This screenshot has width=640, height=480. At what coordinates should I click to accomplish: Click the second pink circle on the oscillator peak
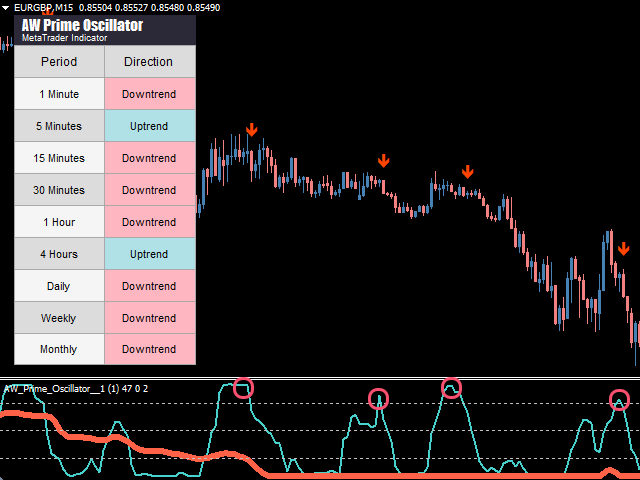378,399
